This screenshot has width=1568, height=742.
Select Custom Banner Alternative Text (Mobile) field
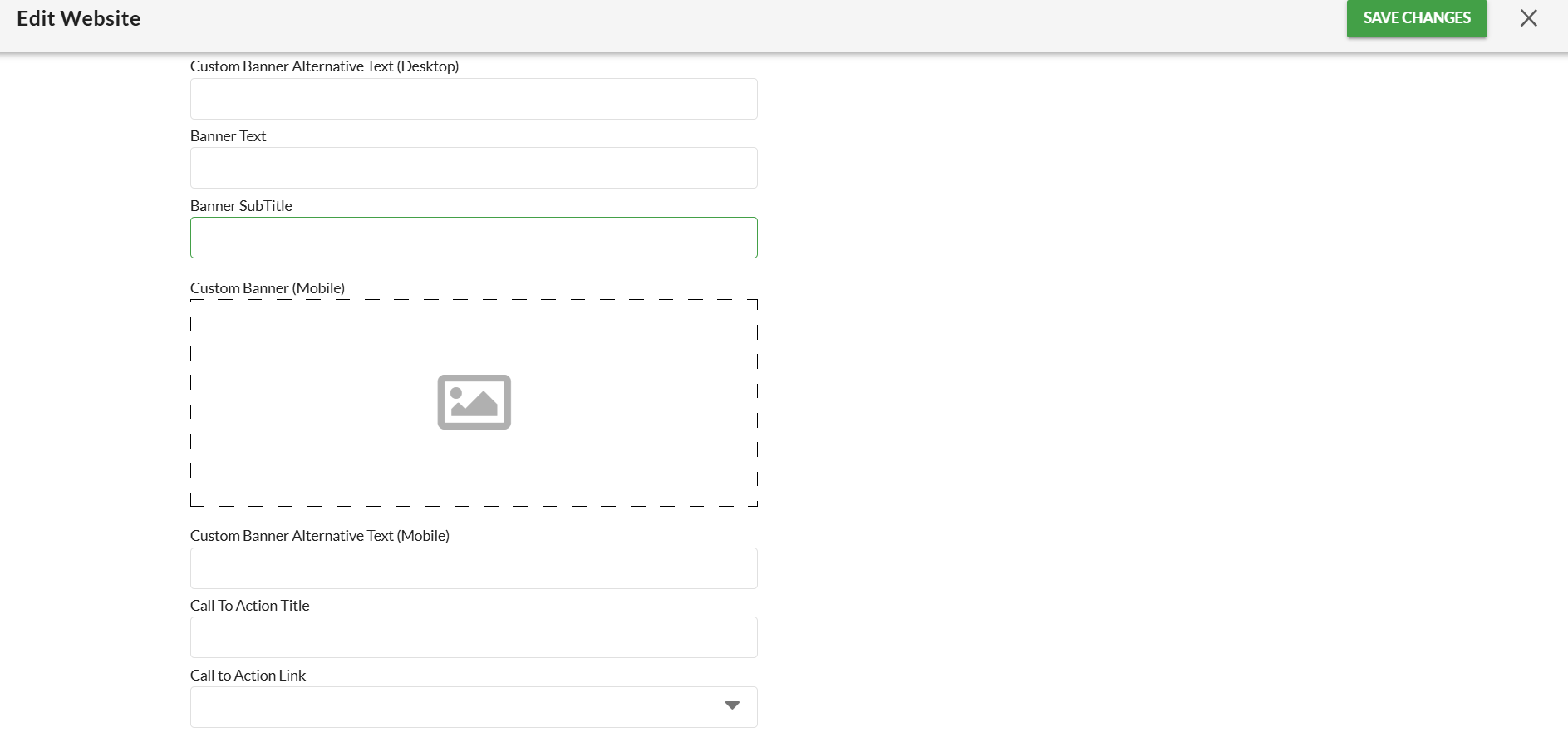tap(474, 568)
